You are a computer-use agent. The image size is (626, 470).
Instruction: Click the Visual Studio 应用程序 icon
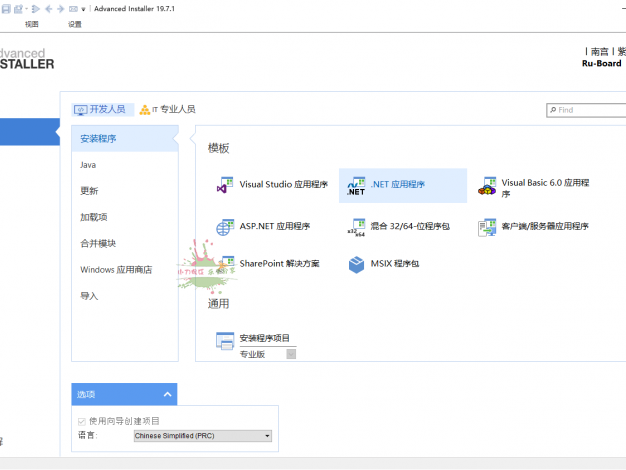225,185
